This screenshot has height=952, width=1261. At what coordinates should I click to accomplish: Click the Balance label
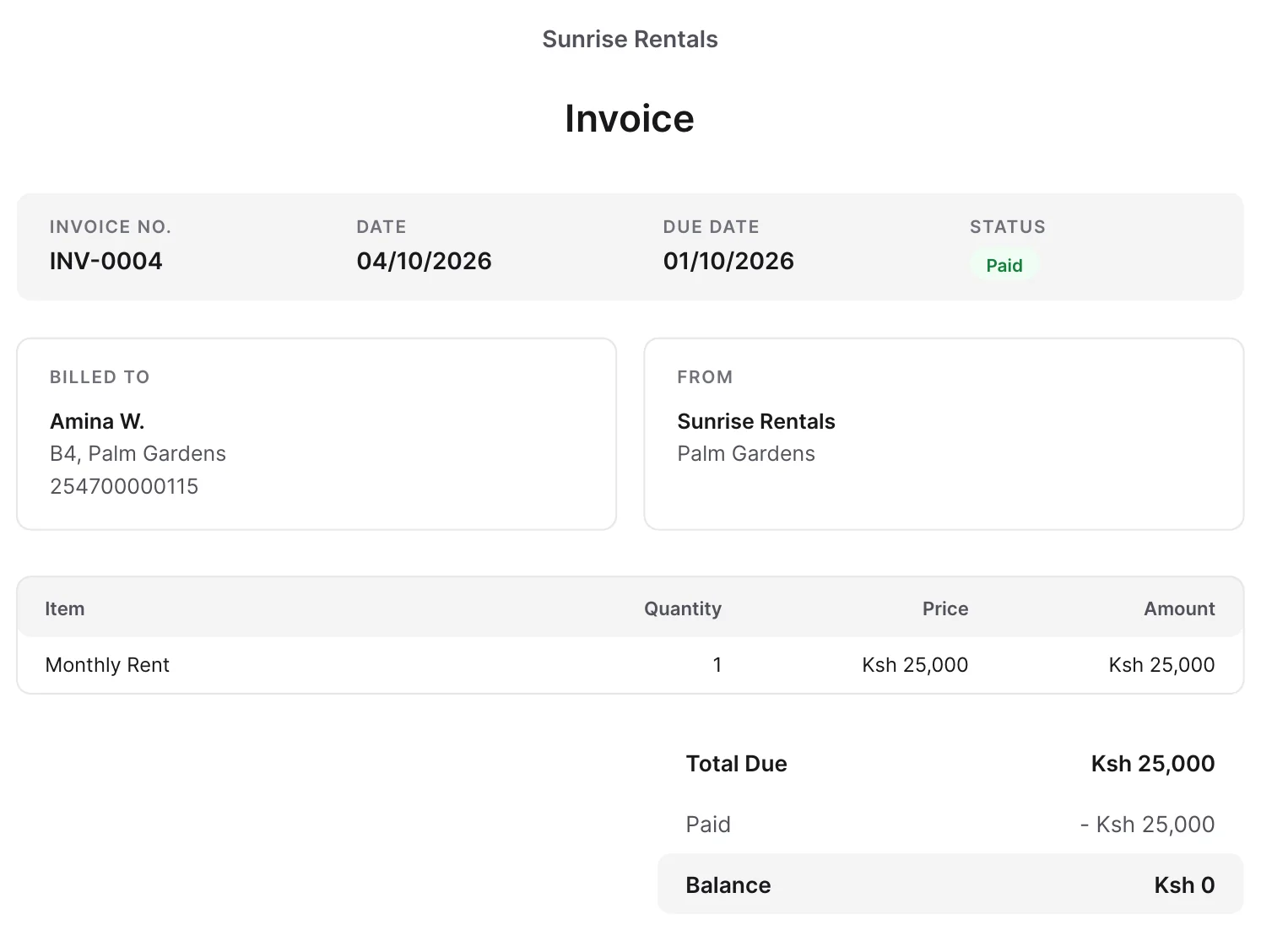pos(728,884)
